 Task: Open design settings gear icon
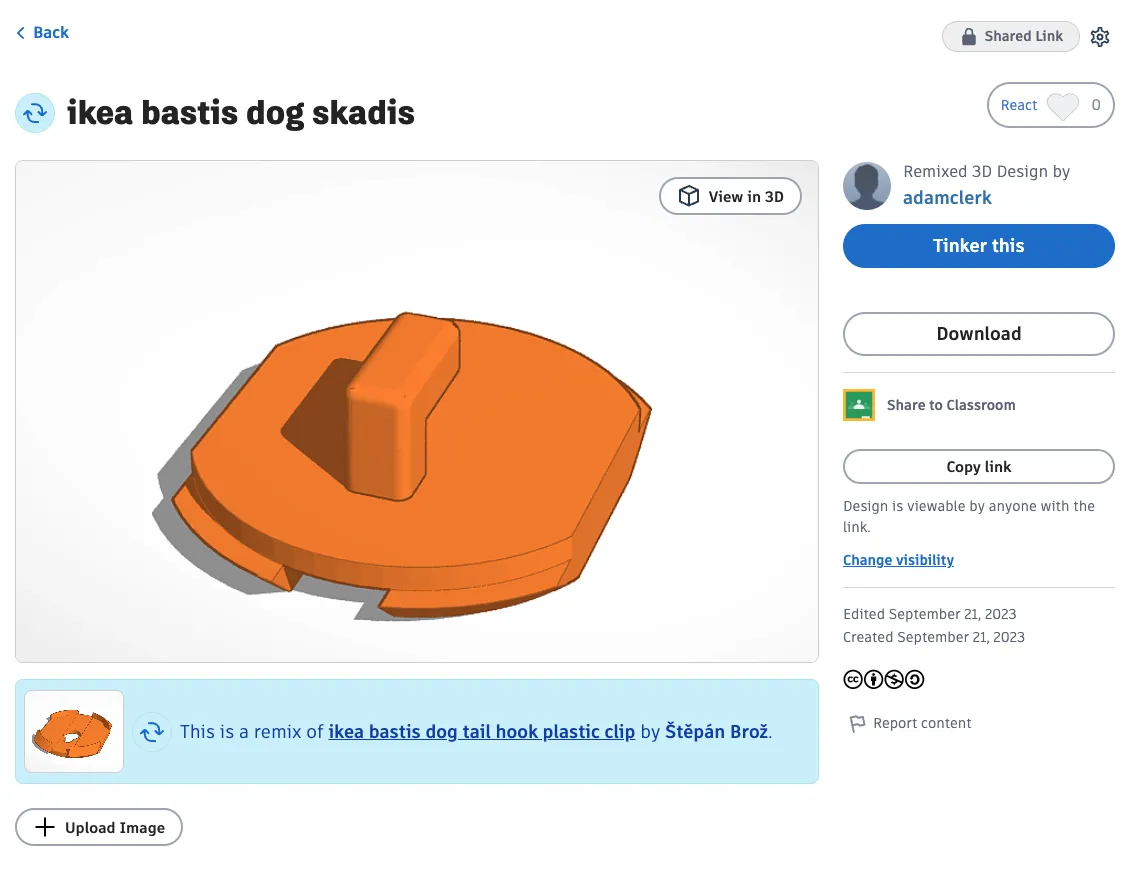coord(1099,36)
